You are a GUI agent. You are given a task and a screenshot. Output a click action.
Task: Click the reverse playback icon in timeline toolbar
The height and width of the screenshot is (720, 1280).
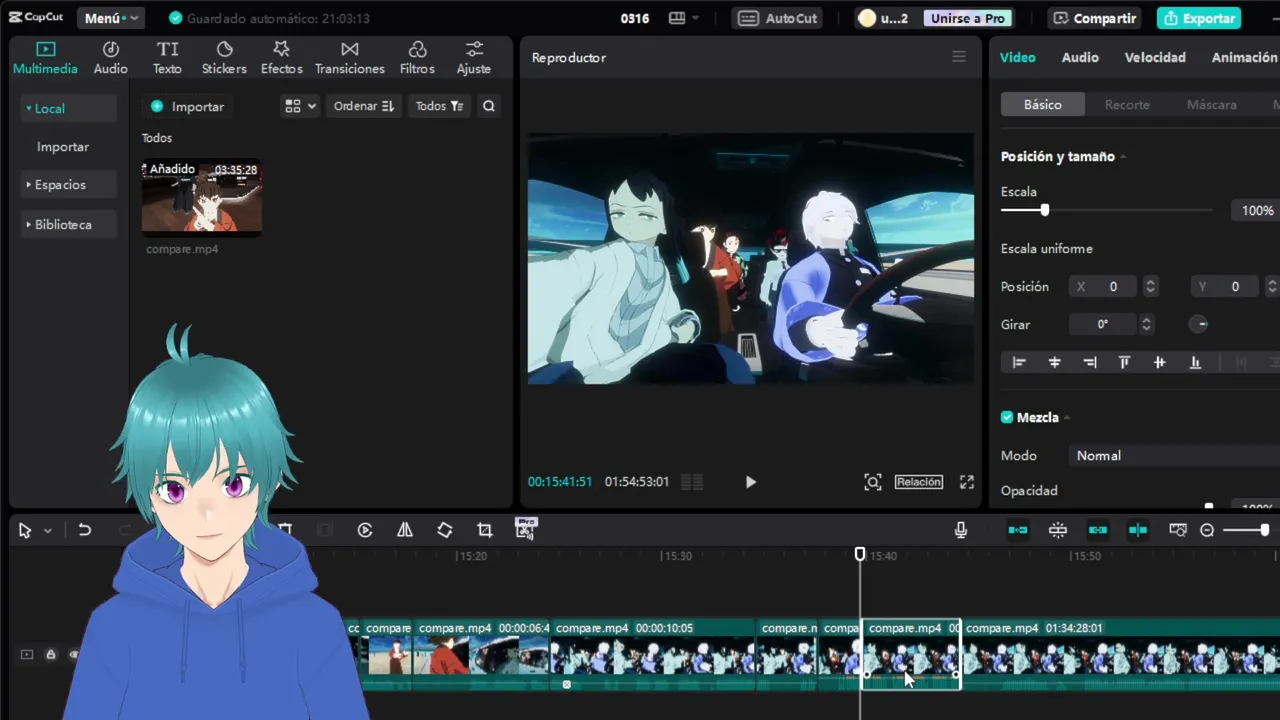pyautogui.click(x=365, y=530)
